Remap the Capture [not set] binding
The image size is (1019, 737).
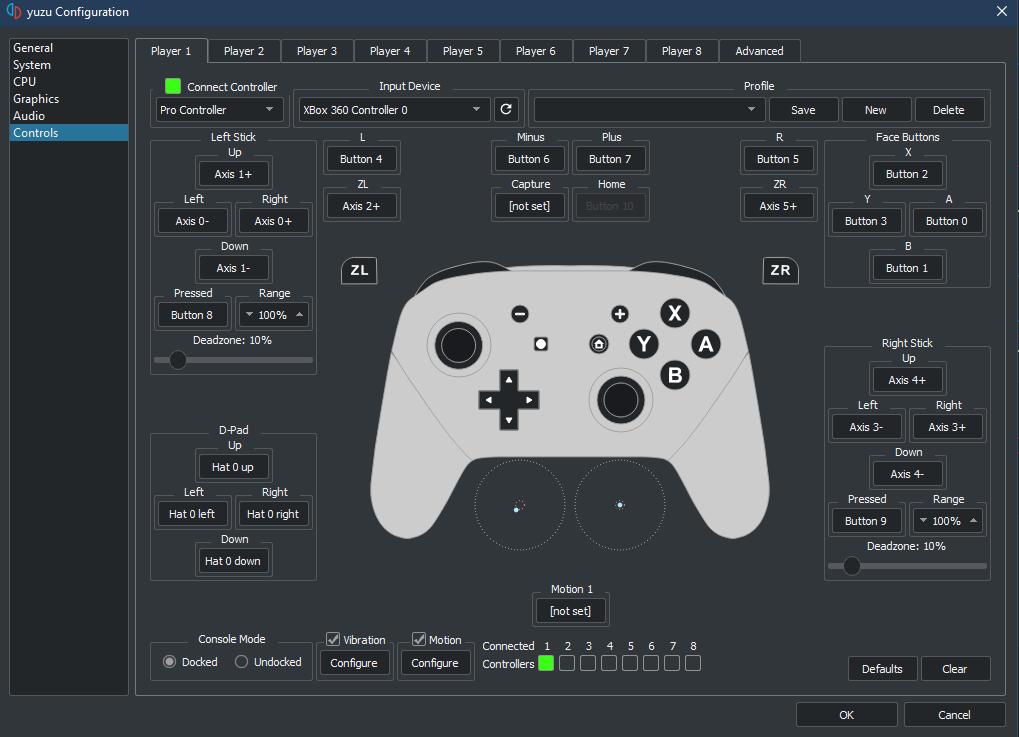point(530,206)
